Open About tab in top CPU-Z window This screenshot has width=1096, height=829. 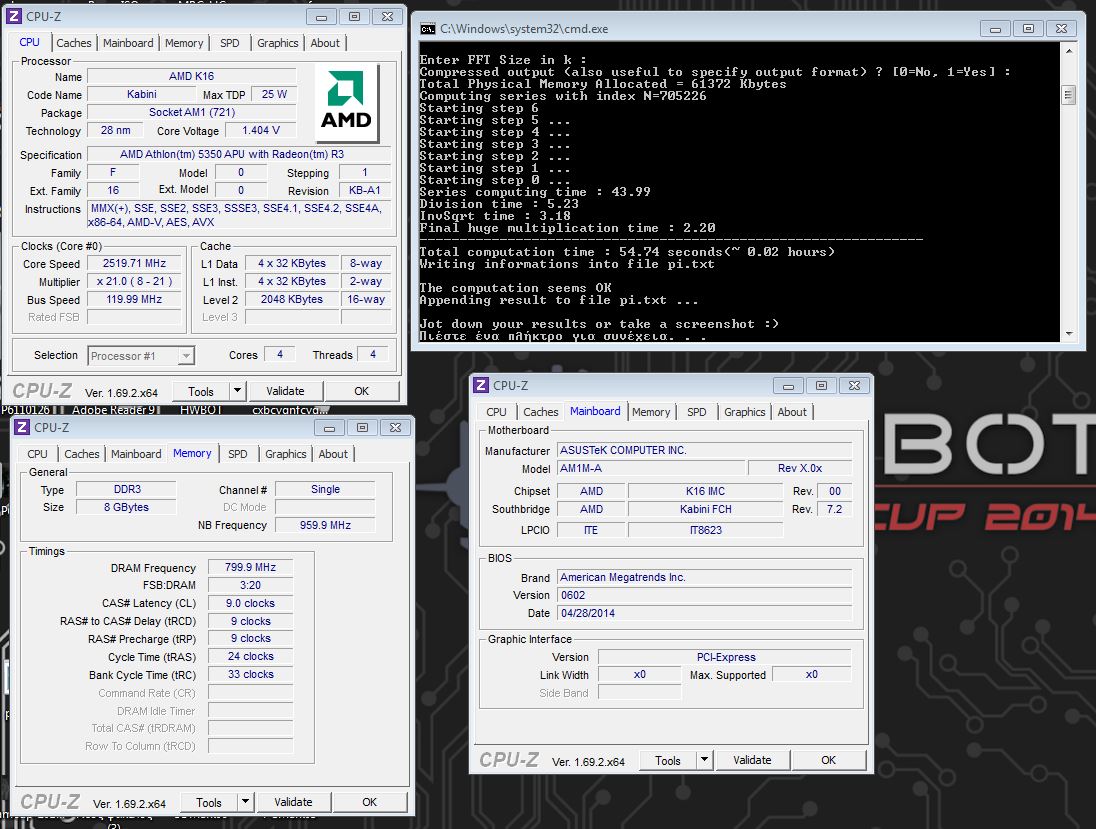325,43
